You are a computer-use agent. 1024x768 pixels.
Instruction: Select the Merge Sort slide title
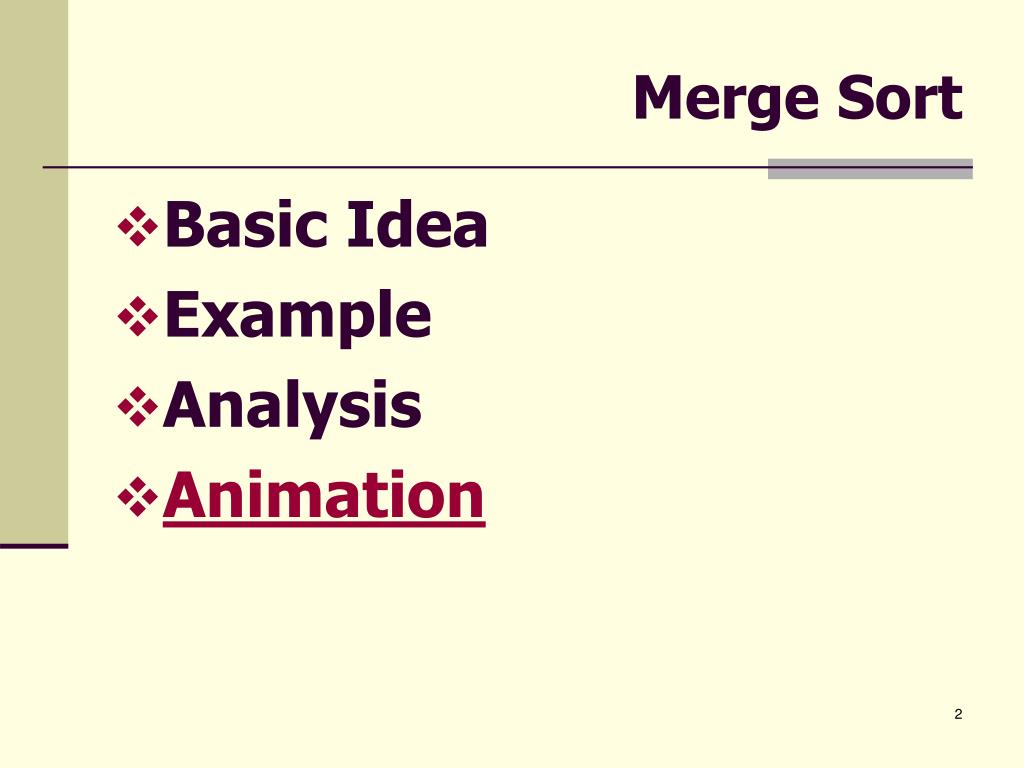[798, 99]
